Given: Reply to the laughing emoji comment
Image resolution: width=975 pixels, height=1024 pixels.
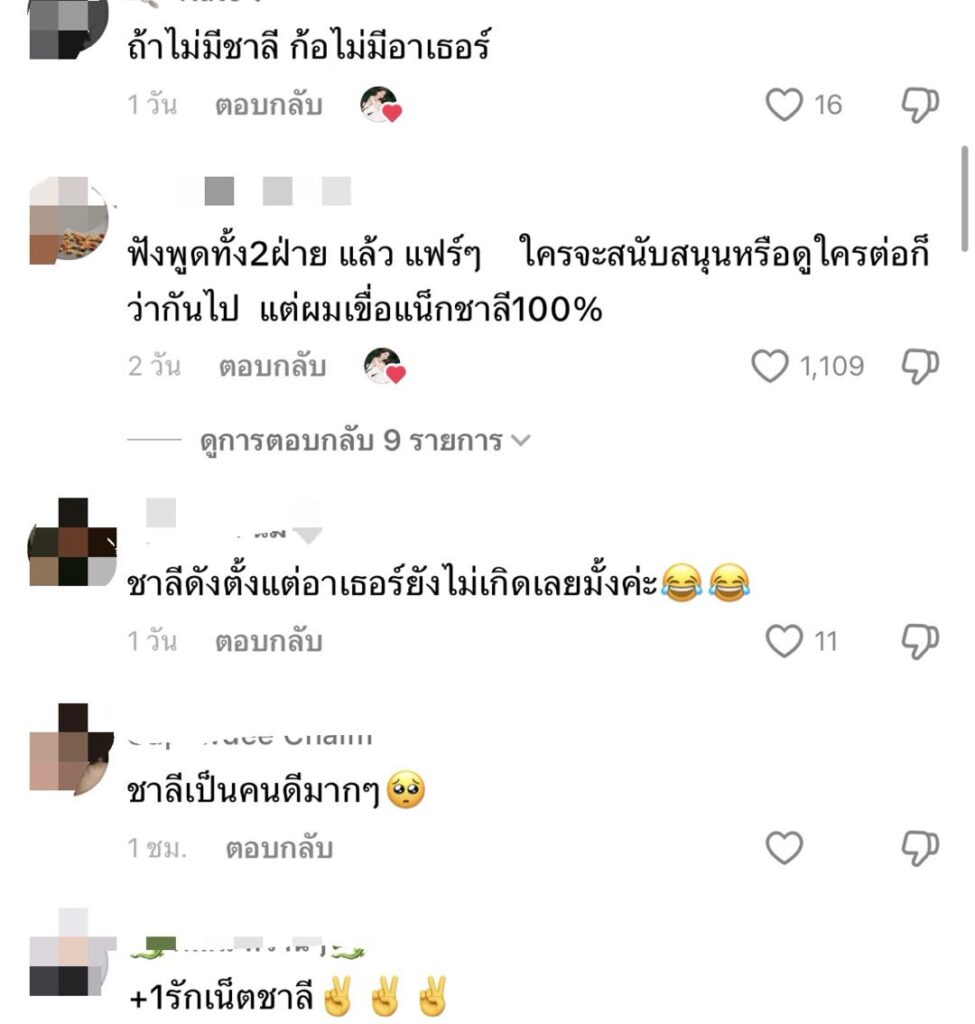Looking at the screenshot, I should coord(269,641).
